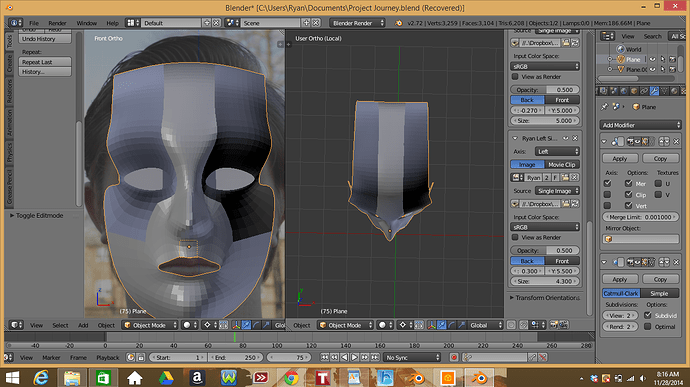Switch Ryan Left Si... background source to Movie Clip
Viewport: 690px width, 387px height.
pyautogui.click(x=562, y=165)
